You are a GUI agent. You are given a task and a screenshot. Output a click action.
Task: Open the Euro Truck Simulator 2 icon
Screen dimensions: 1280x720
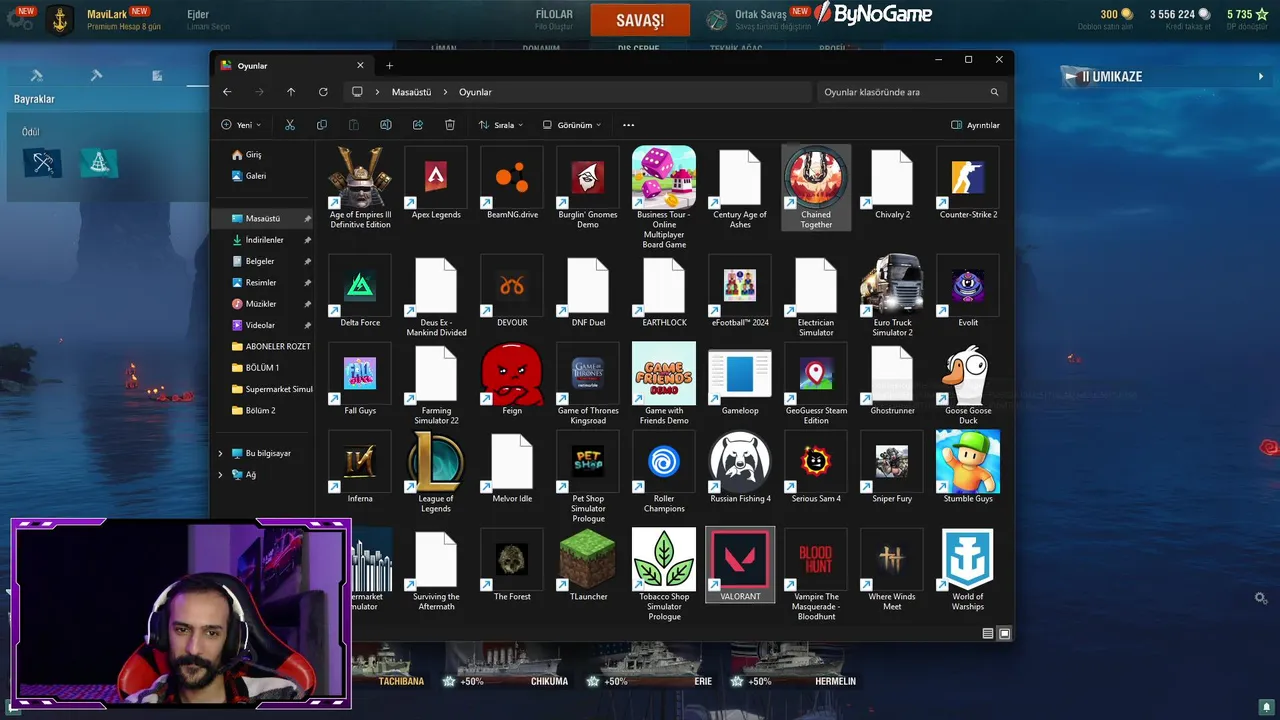[x=892, y=286]
